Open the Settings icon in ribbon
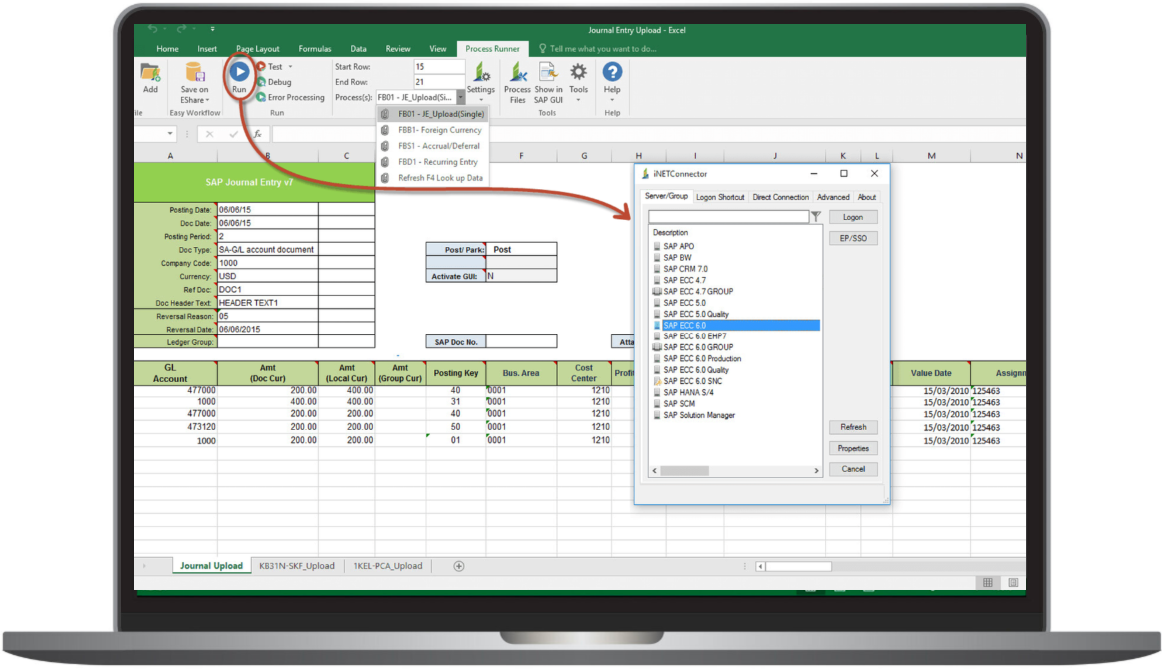The image size is (1162, 670). point(481,72)
